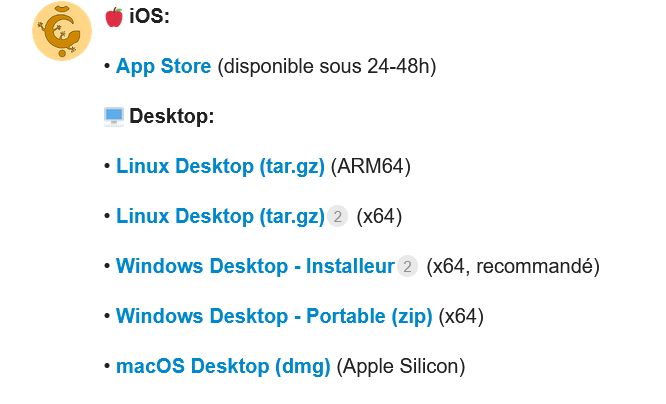
Task: Click the desktop computer emoji icon
Action: 114,116
